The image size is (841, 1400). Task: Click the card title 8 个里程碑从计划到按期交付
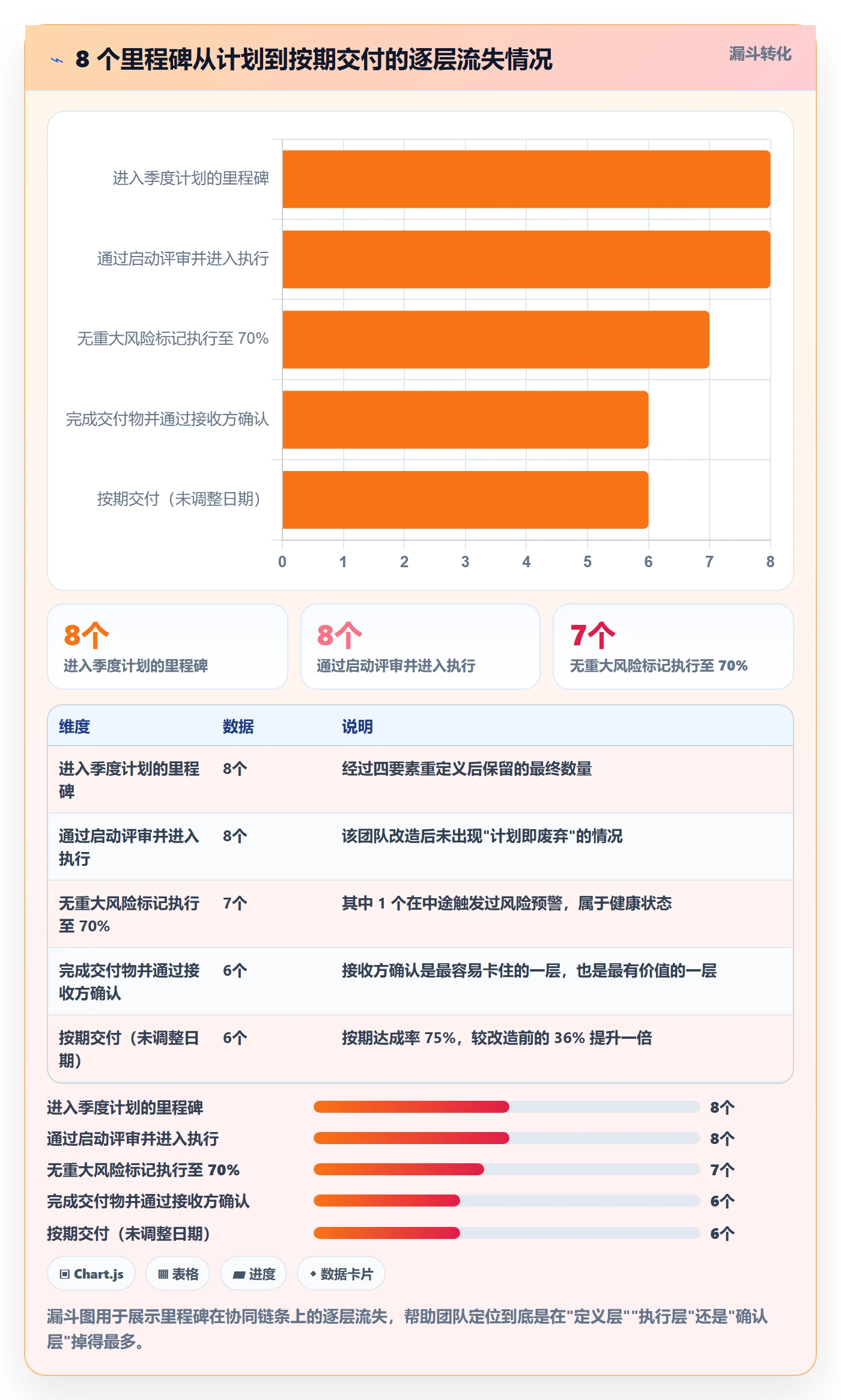pyautogui.click(x=314, y=59)
